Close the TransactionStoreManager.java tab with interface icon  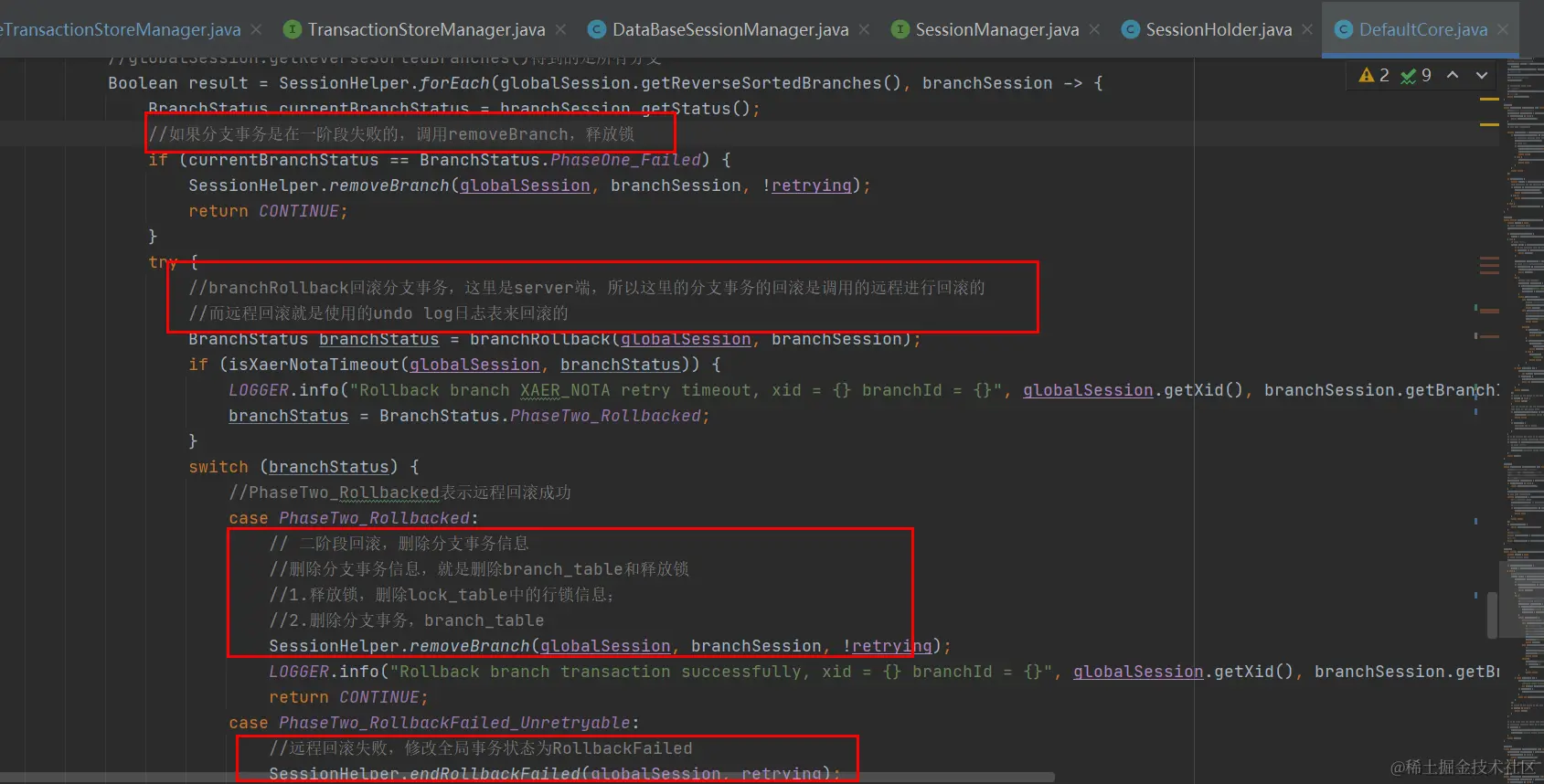tap(560, 29)
